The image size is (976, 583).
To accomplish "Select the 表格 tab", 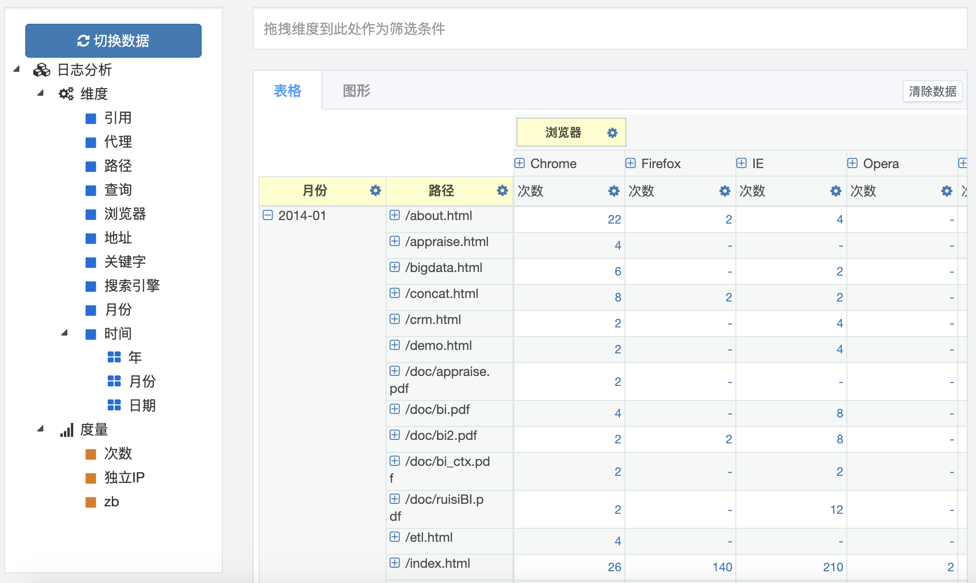I will tap(287, 91).
